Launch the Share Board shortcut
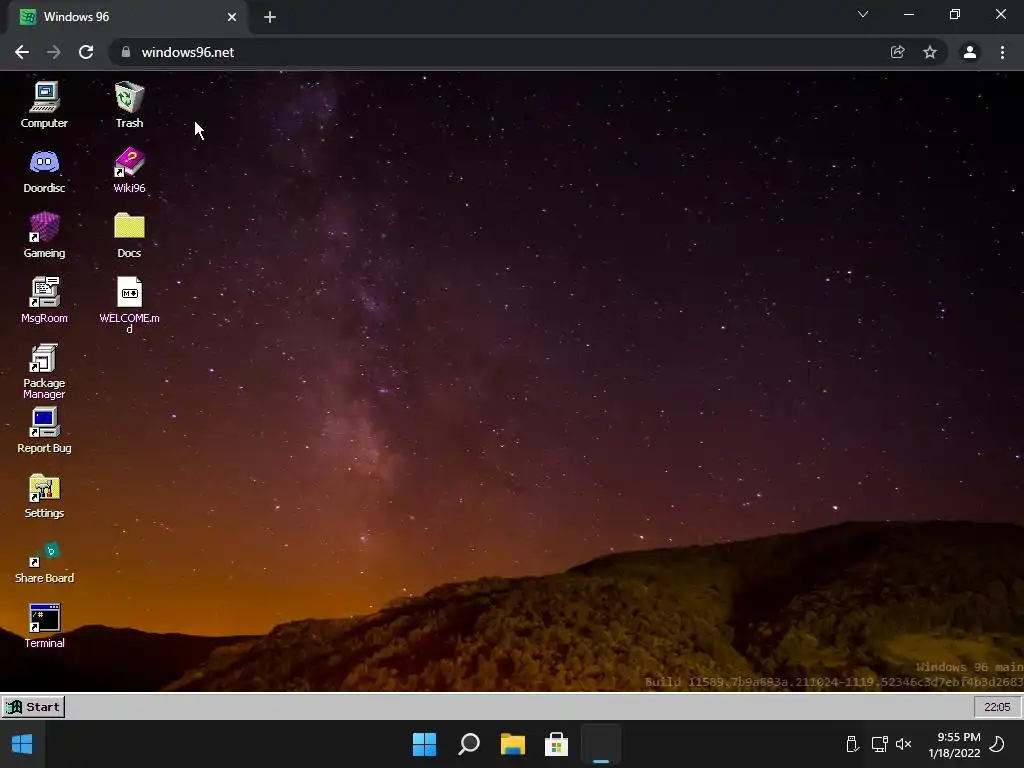 (x=44, y=562)
